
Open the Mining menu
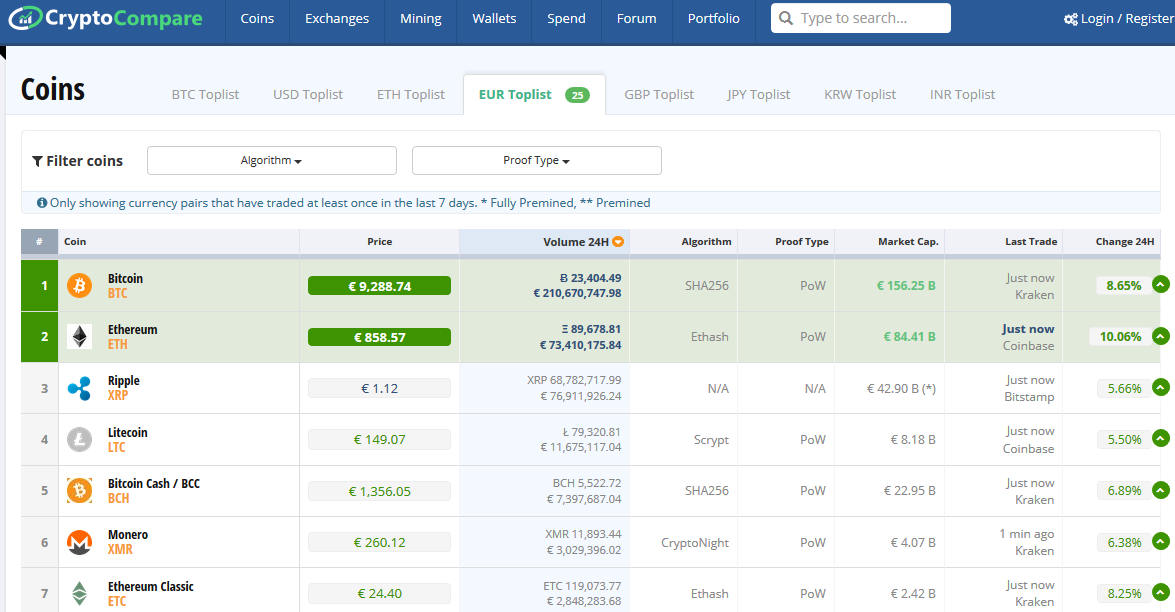420,19
